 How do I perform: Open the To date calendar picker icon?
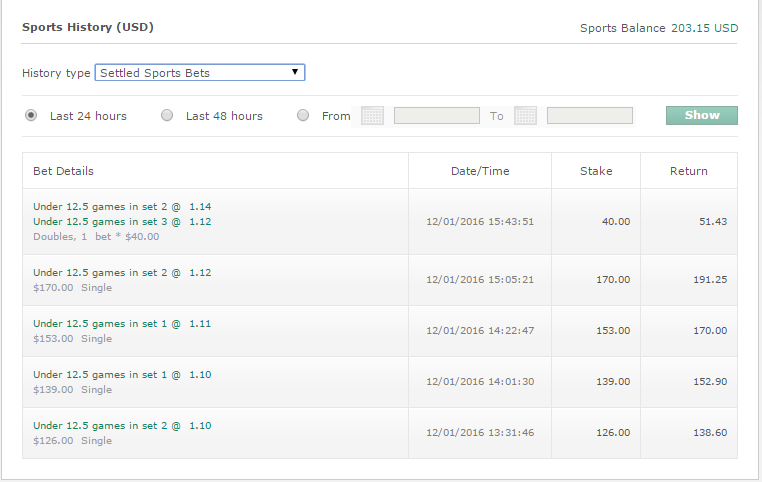point(525,116)
